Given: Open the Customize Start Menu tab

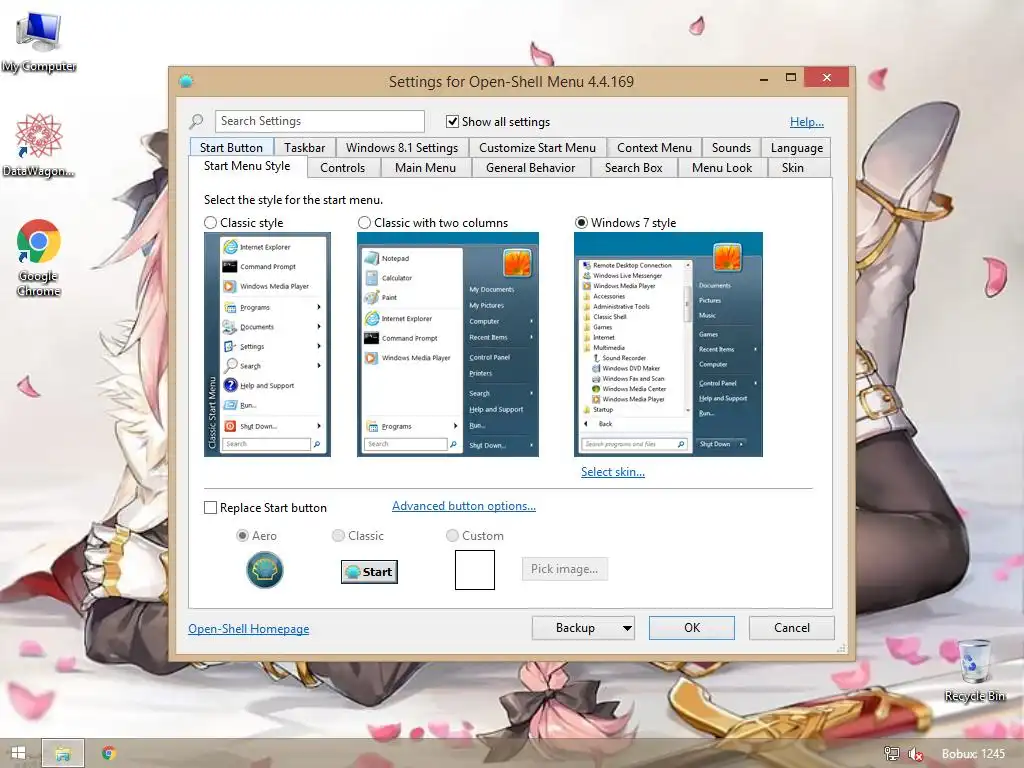Looking at the screenshot, I should click(537, 148).
